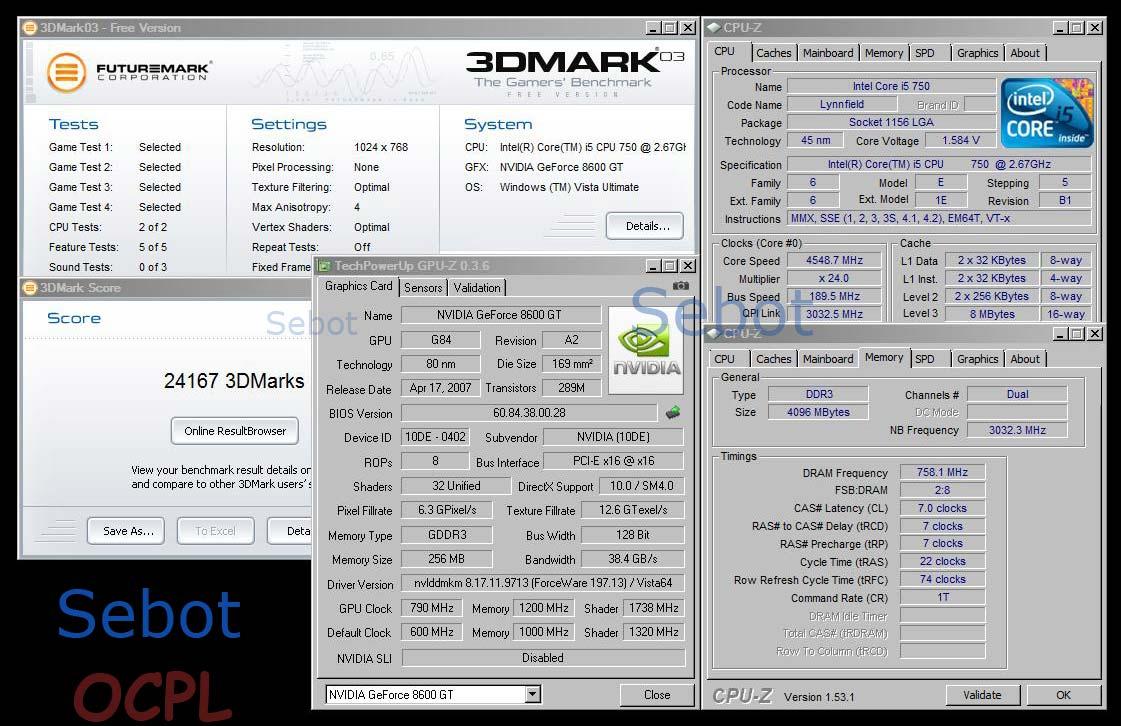The width and height of the screenshot is (1121, 726).
Task: Select SPD tab in lower CPU-Z window
Action: click(x=925, y=359)
